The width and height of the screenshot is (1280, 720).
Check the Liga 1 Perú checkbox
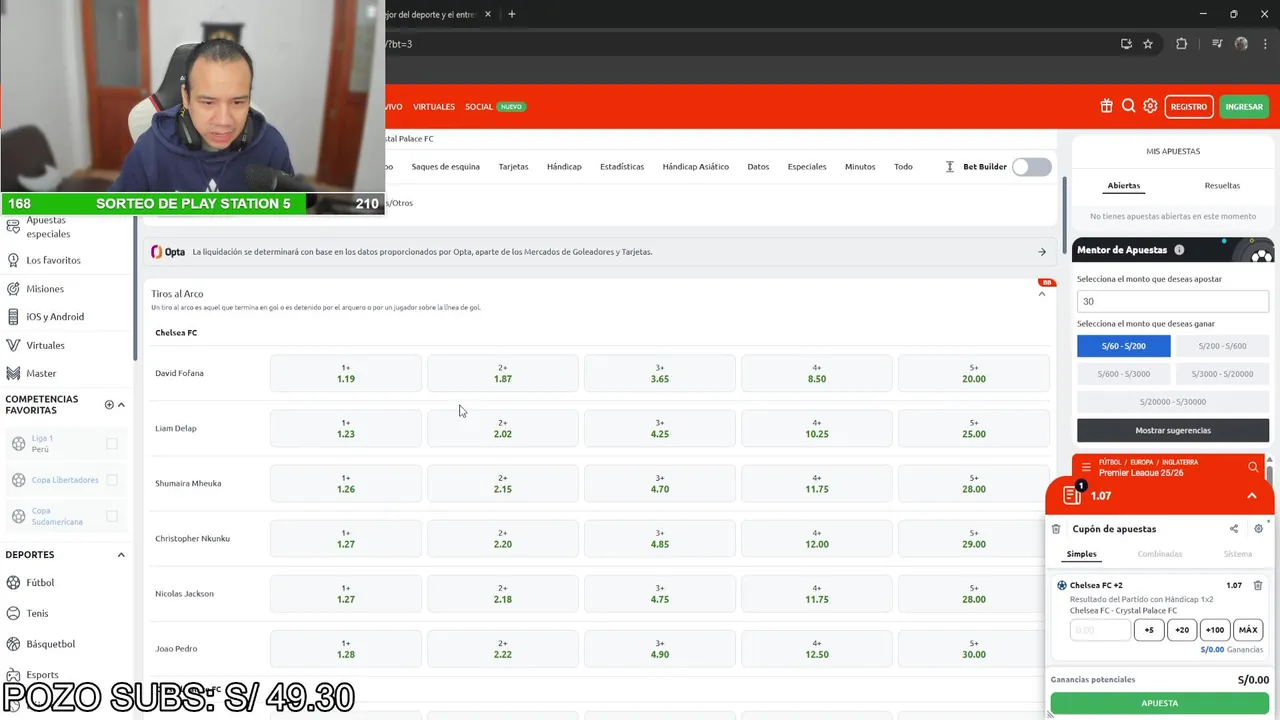click(112, 443)
